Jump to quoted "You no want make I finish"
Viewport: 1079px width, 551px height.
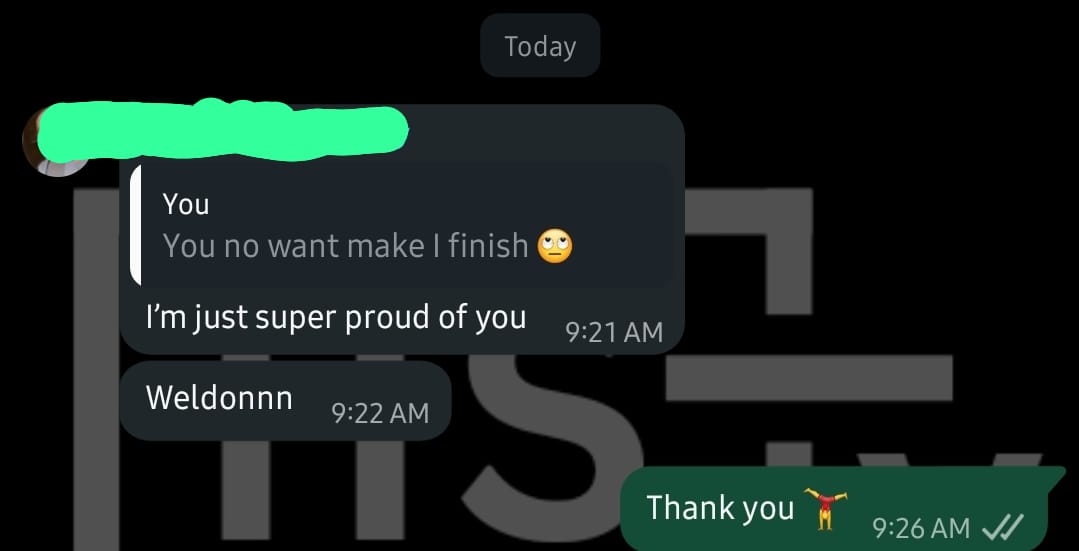345,246
